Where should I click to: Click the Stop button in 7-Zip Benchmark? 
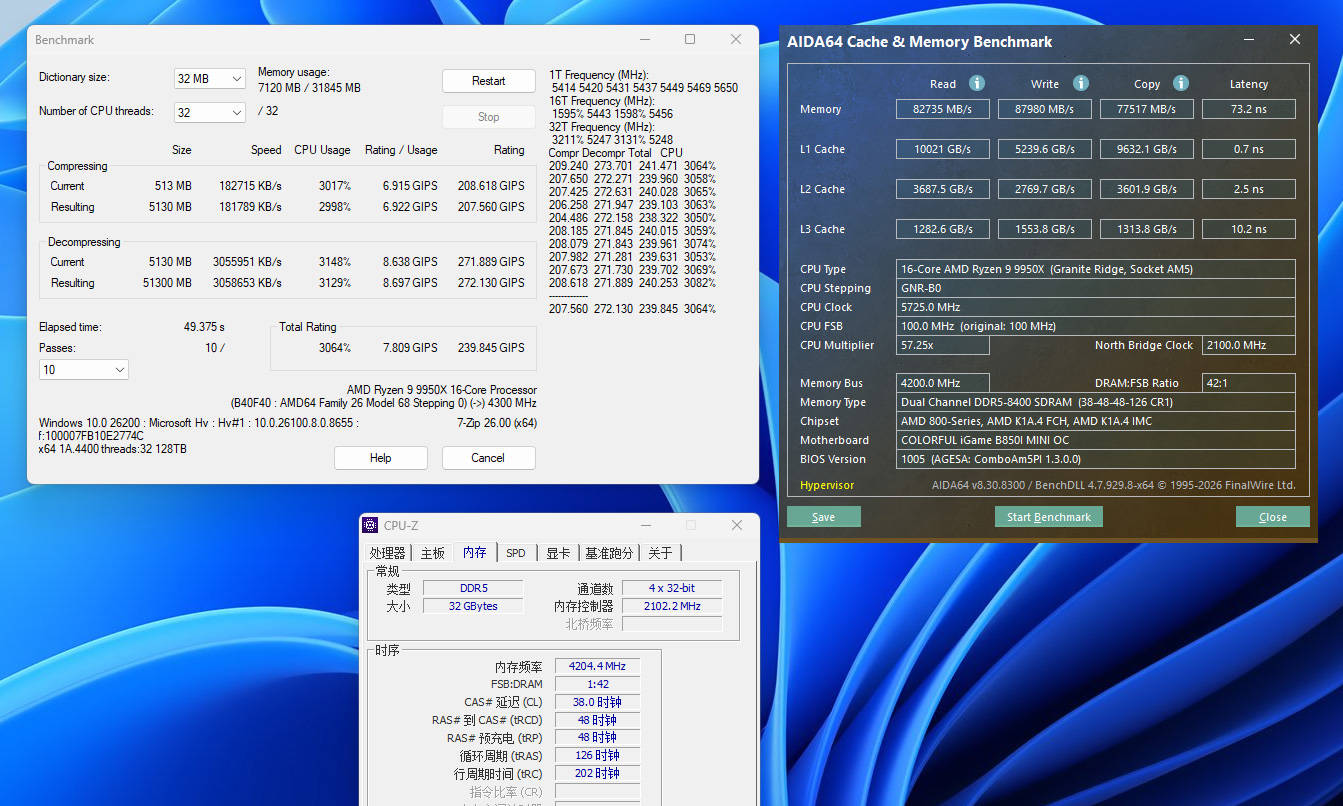click(489, 117)
